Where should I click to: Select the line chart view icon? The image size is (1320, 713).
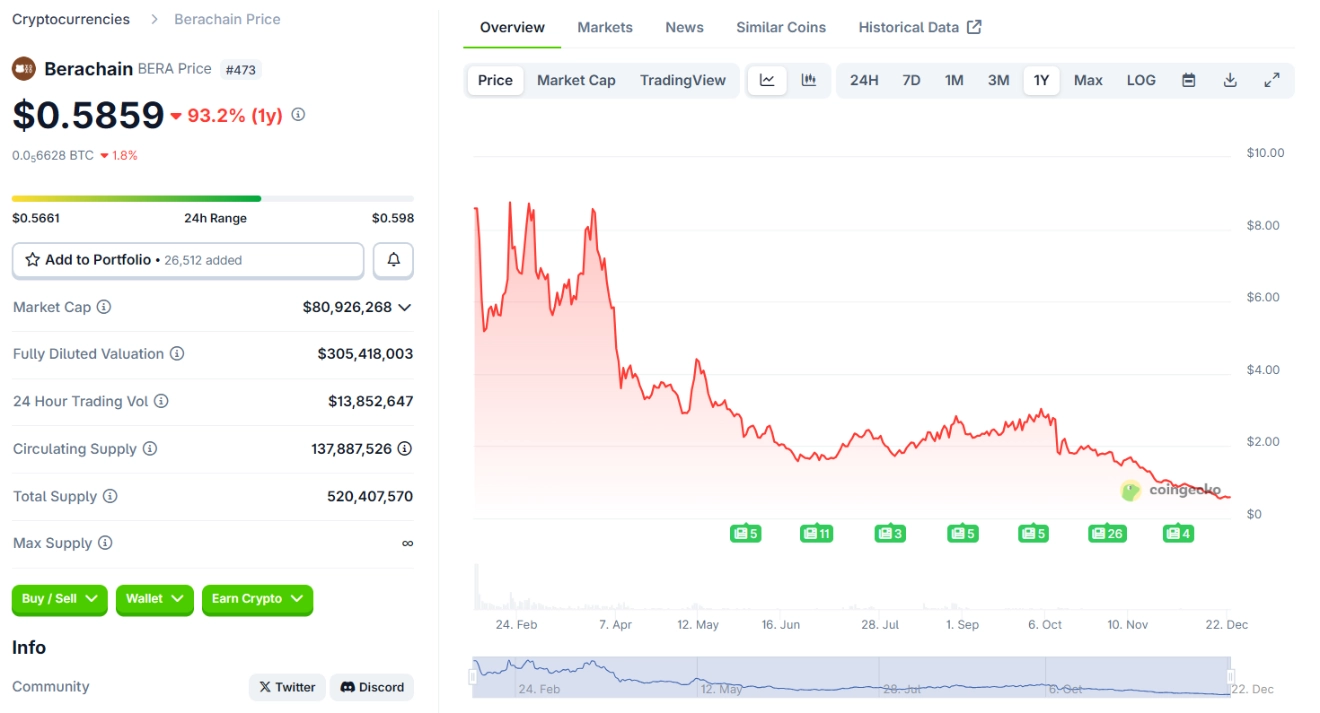click(767, 79)
